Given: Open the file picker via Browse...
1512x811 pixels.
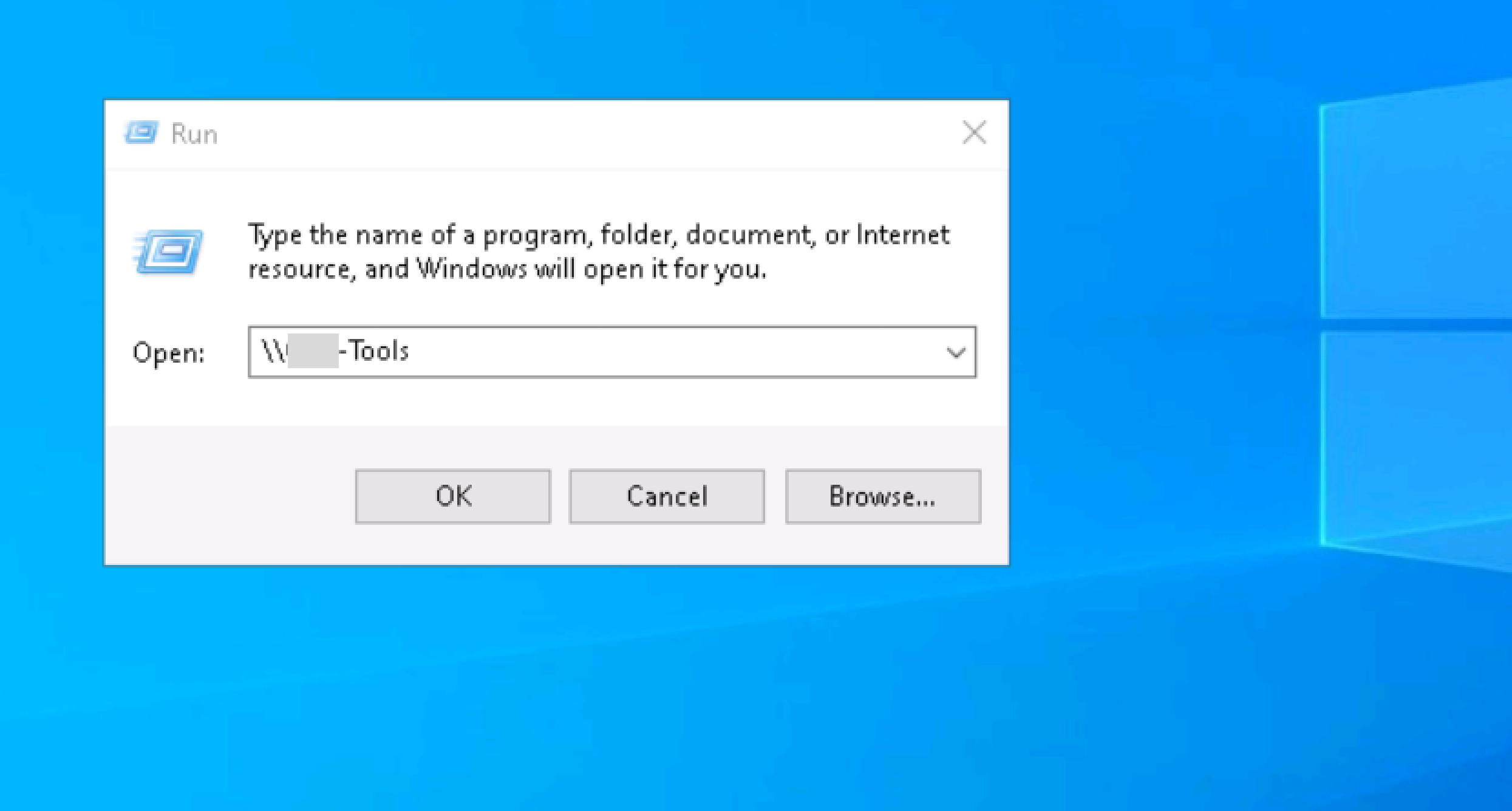Looking at the screenshot, I should click(883, 496).
